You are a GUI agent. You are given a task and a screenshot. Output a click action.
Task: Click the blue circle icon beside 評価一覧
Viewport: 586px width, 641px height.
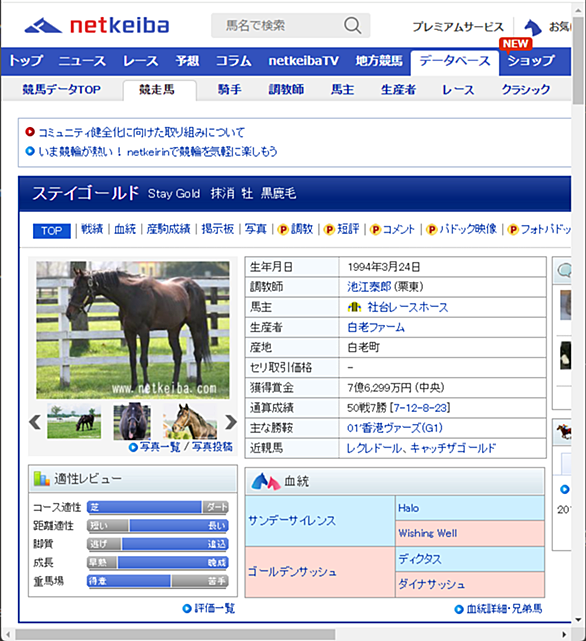coord(187,609)
